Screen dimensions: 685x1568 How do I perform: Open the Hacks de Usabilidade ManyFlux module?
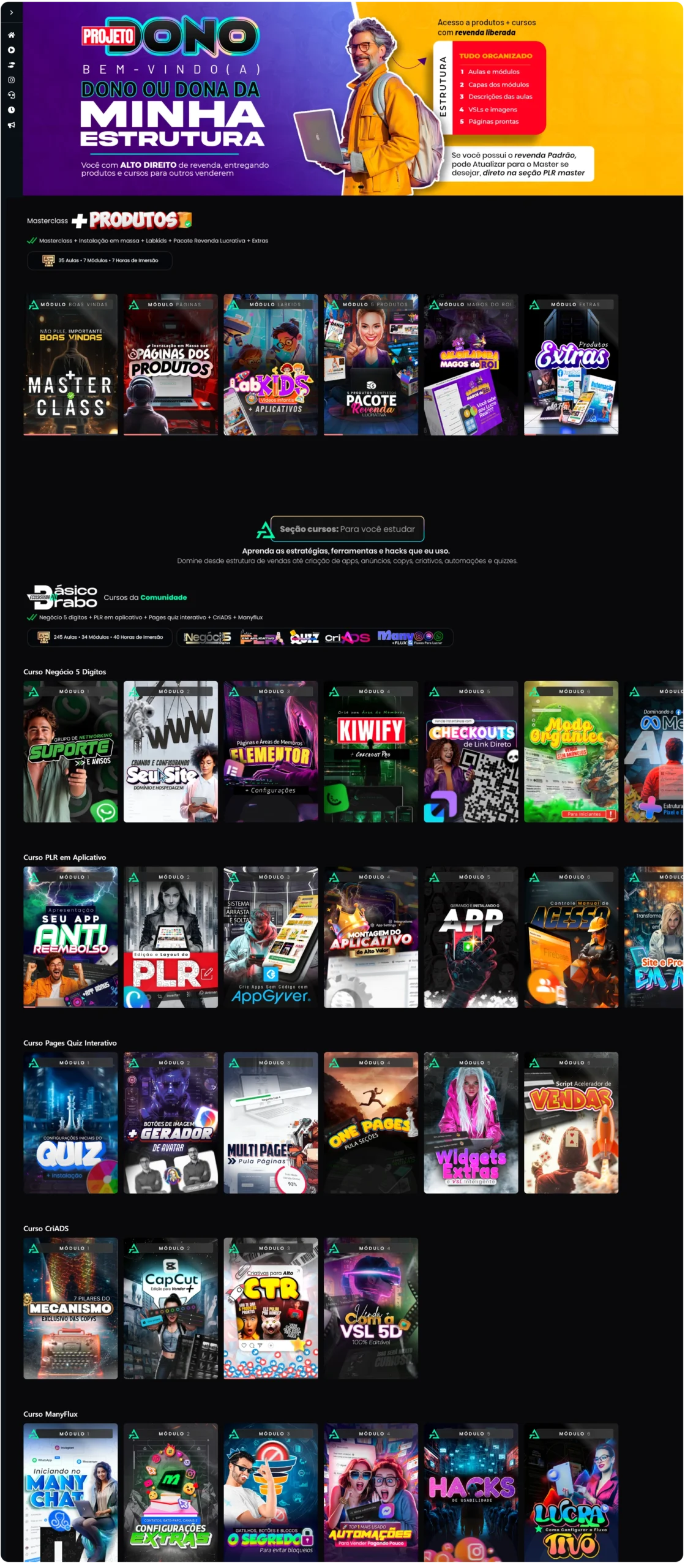pos(471,1493)
